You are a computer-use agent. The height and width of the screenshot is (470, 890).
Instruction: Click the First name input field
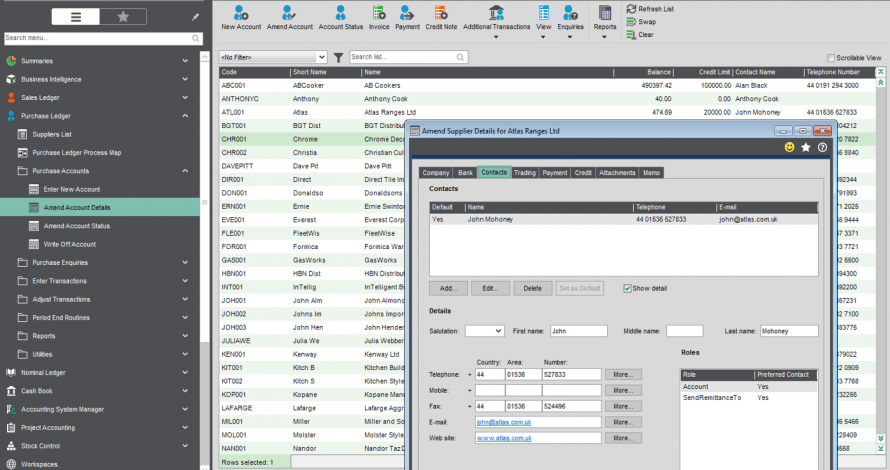pyautogui.click(x=578, y=331)
